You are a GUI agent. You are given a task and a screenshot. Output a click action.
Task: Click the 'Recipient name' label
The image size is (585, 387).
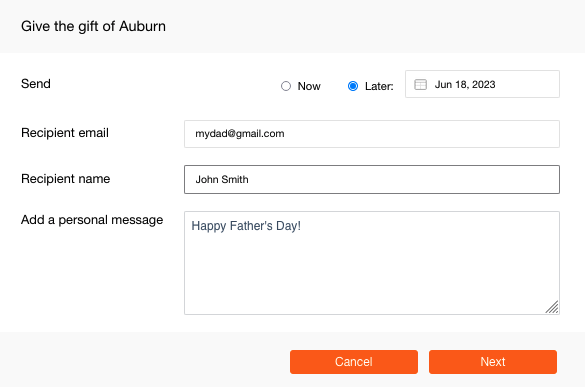pyautogui.click(x=65, y=179)
